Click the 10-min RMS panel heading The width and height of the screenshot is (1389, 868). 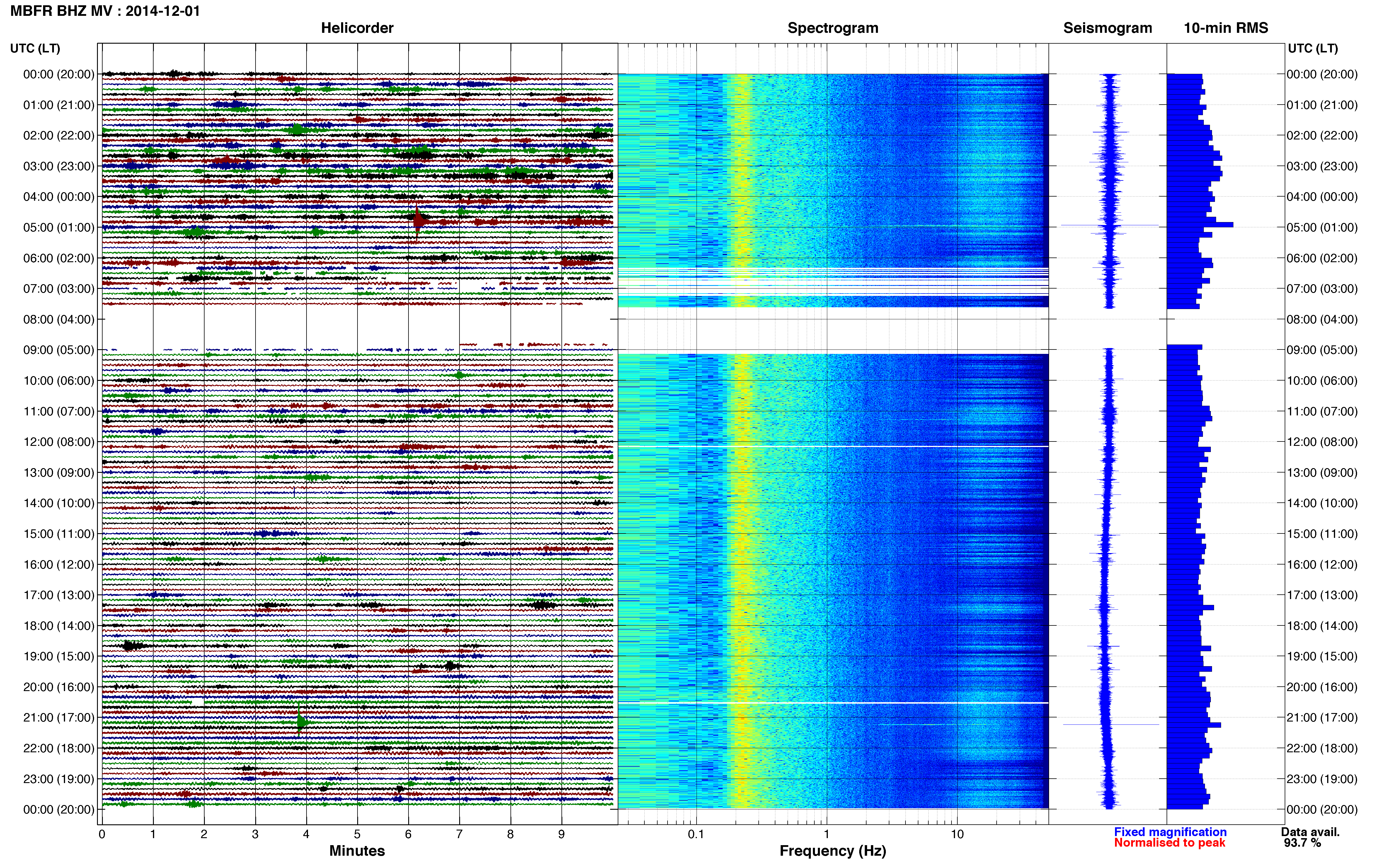(1225, 28)
